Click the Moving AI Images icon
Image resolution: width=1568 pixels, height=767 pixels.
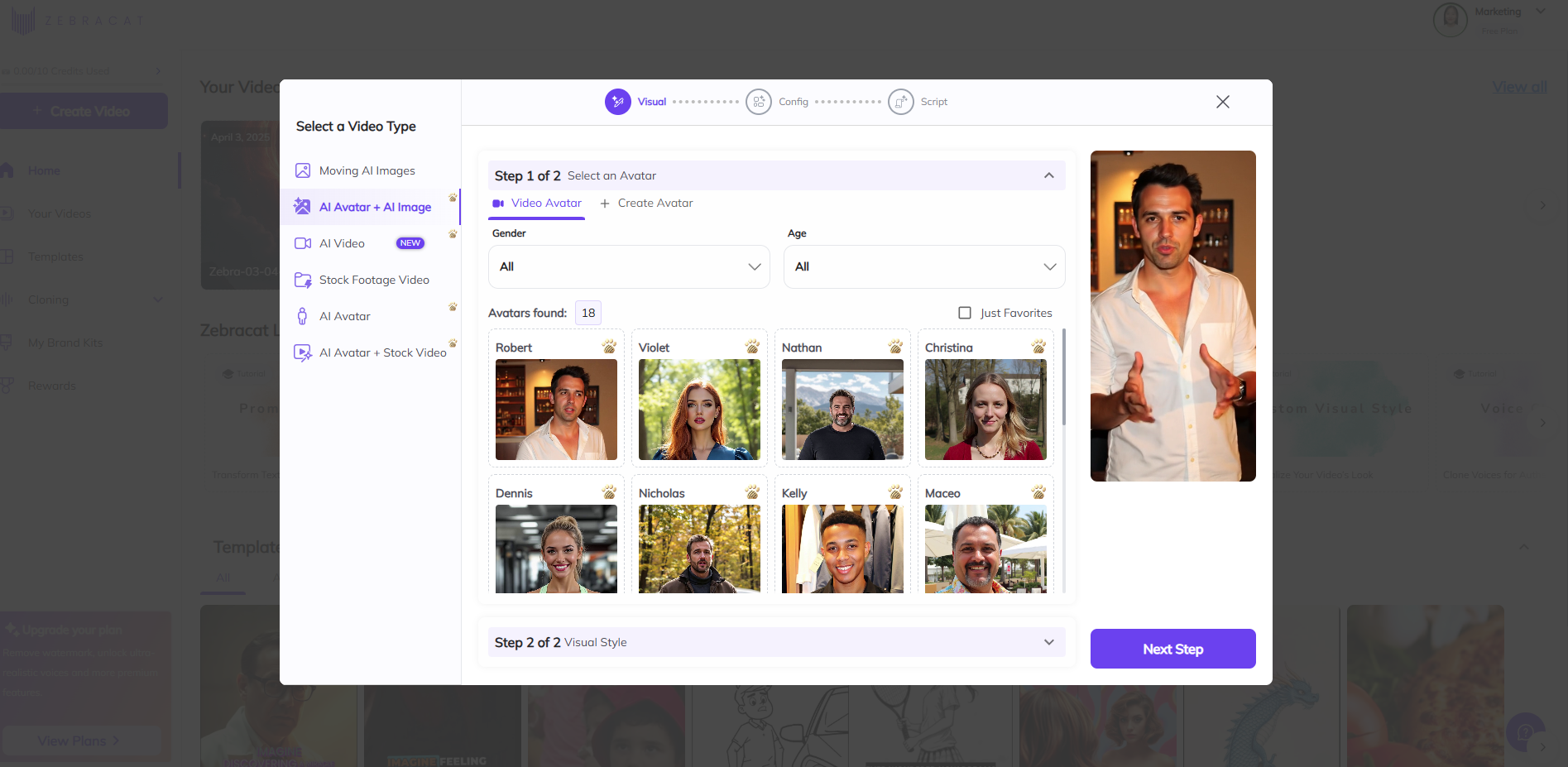click(x=303, y=170)
